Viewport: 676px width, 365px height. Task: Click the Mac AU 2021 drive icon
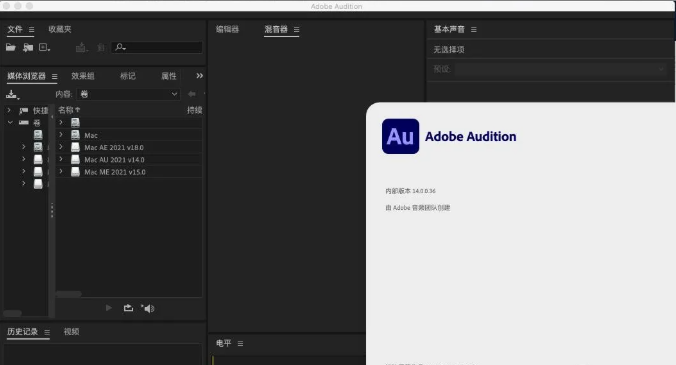[75, 159]
